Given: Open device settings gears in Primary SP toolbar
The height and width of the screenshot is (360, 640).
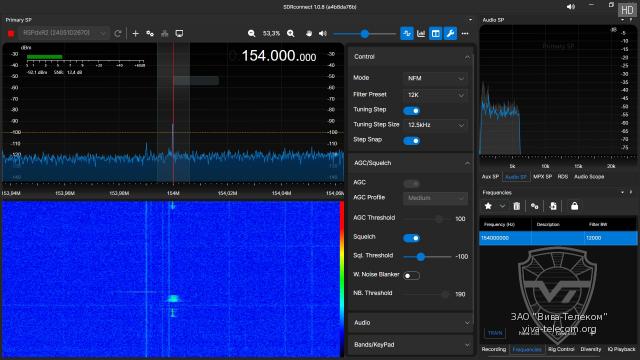Looking at the screenshot, I should tap(150, 33).
